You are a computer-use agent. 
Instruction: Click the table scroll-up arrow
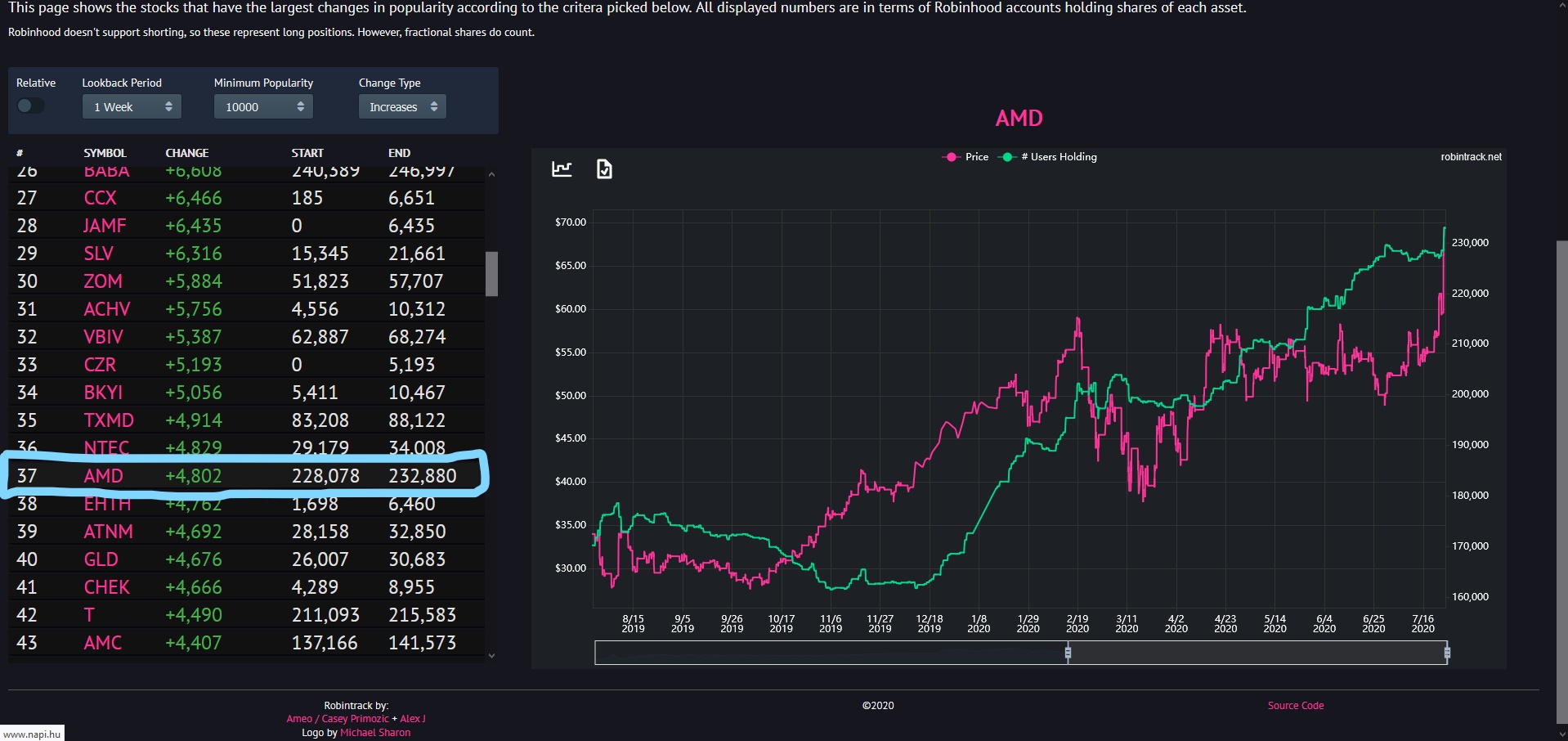491,174
